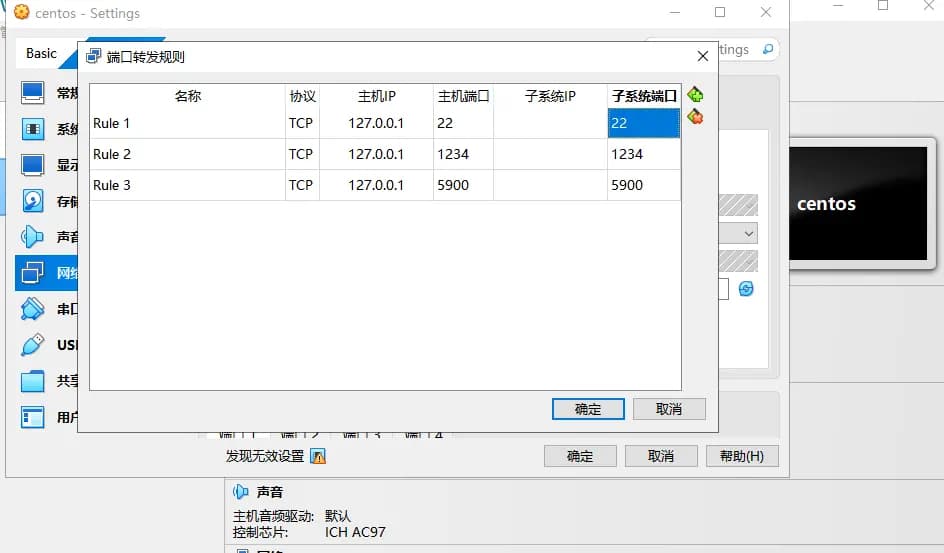Open the Storage settings category icon
Screen dimensions: 944x553
(33, 200)
